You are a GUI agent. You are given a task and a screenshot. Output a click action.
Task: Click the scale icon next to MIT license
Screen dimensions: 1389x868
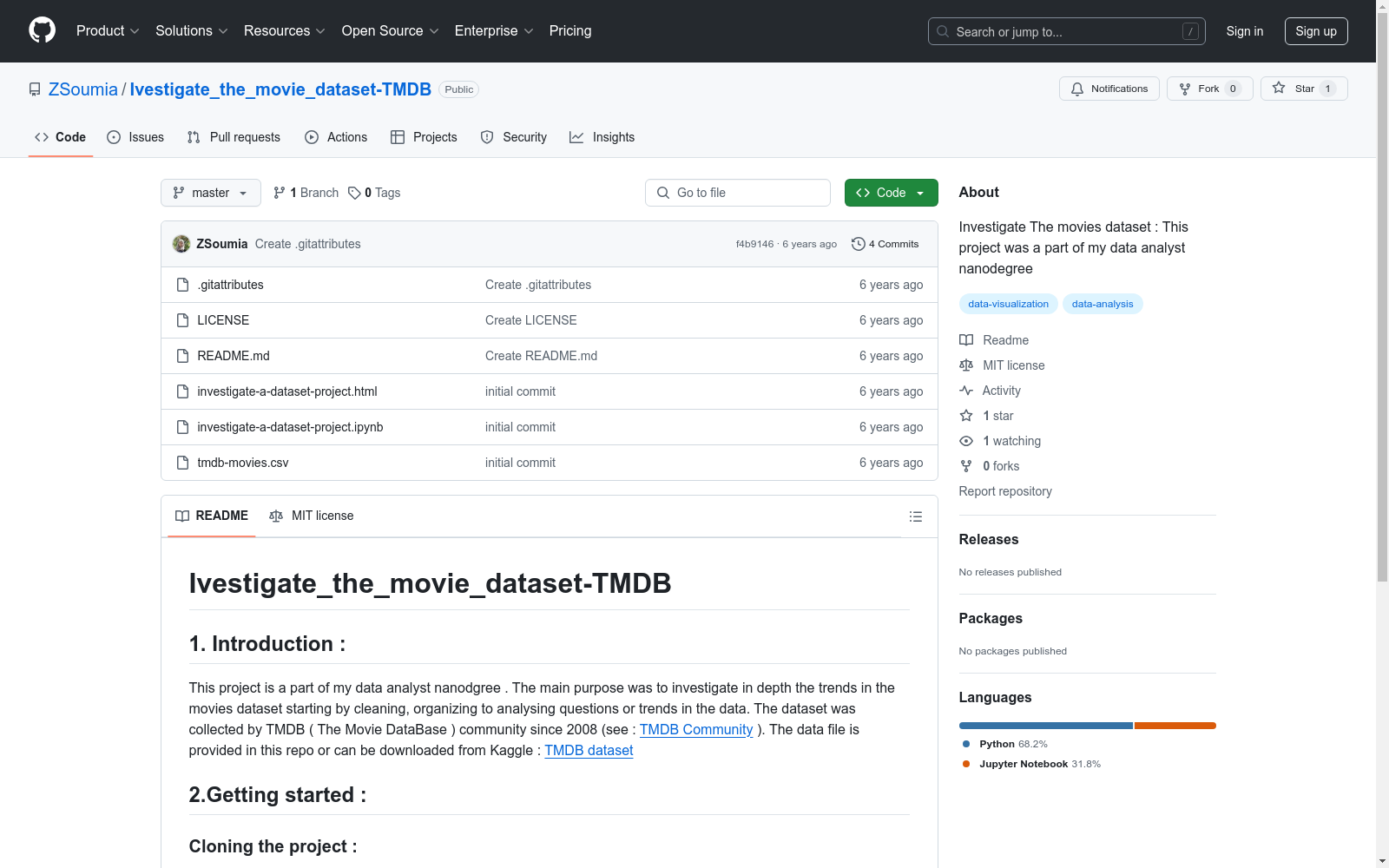click(x=966, y=365)
